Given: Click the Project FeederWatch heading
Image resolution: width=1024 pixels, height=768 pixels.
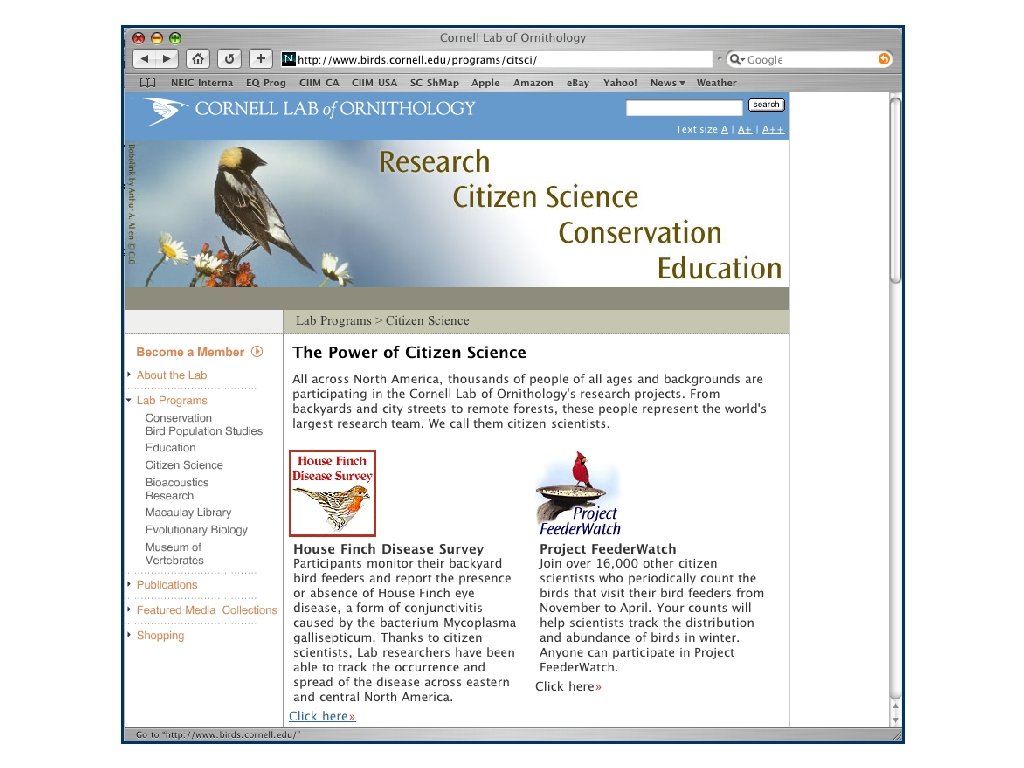Looking at the screenshot, I should point(607,549).
